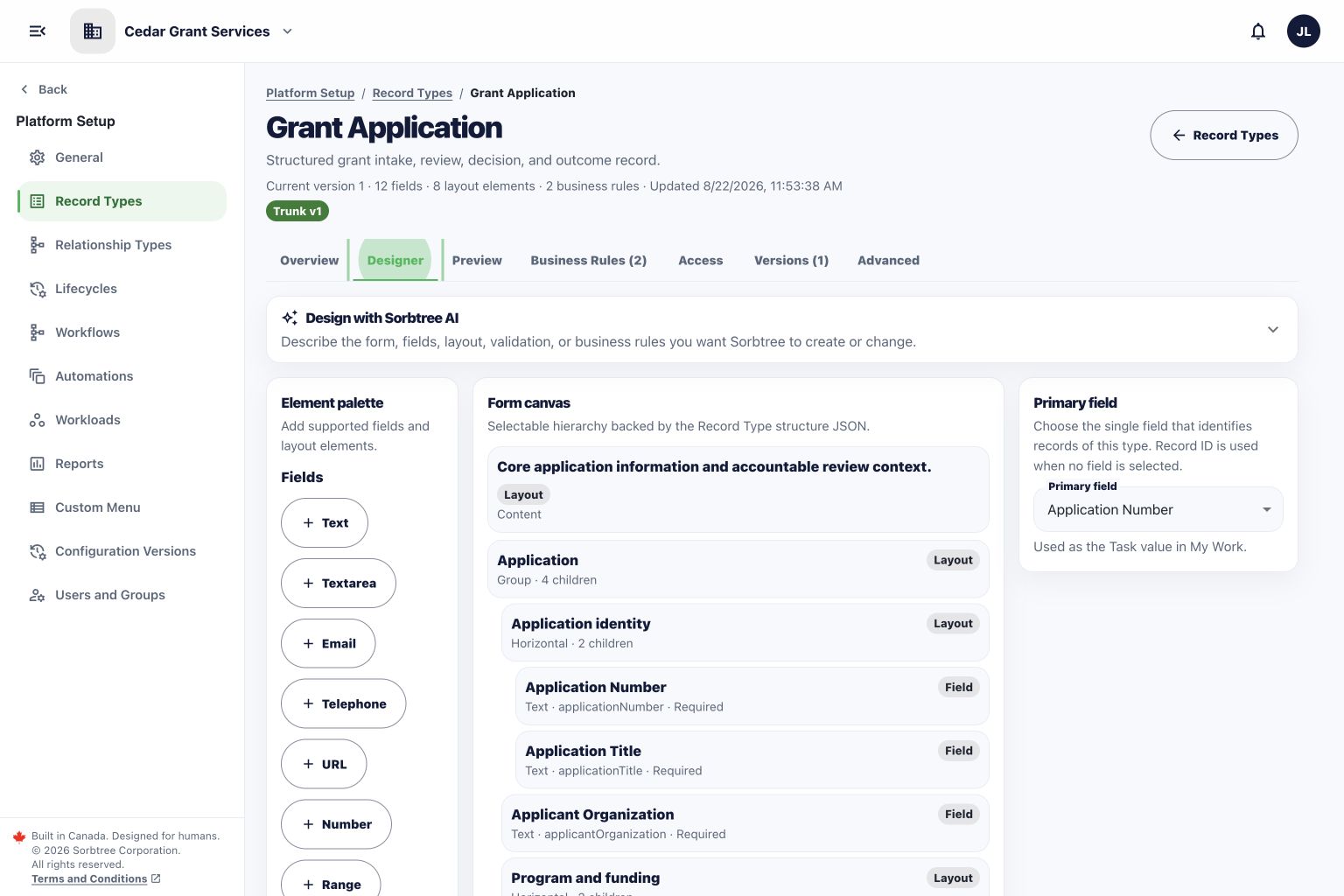The image size is (1344, 896).
Task: Click the Back chevron icon
Action: [24, 89]
